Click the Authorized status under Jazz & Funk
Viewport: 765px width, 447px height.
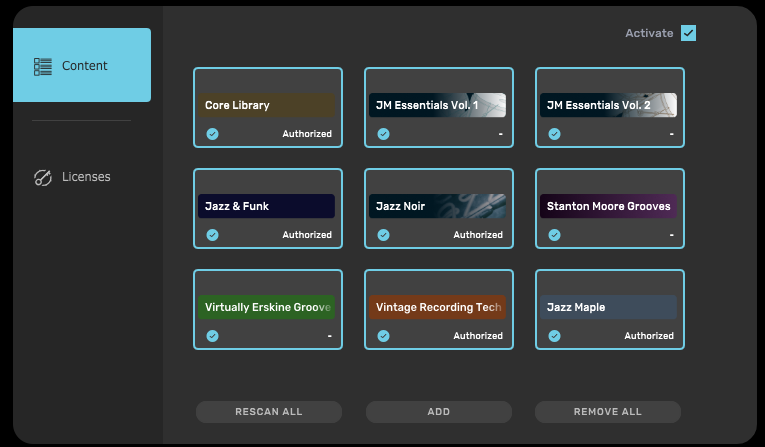click(307, 235)
